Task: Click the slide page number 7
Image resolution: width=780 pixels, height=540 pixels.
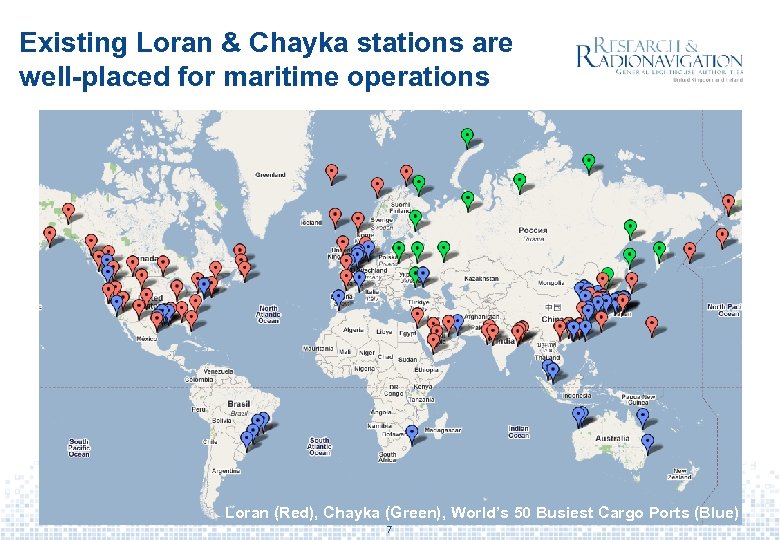Action: click(389, 529)
